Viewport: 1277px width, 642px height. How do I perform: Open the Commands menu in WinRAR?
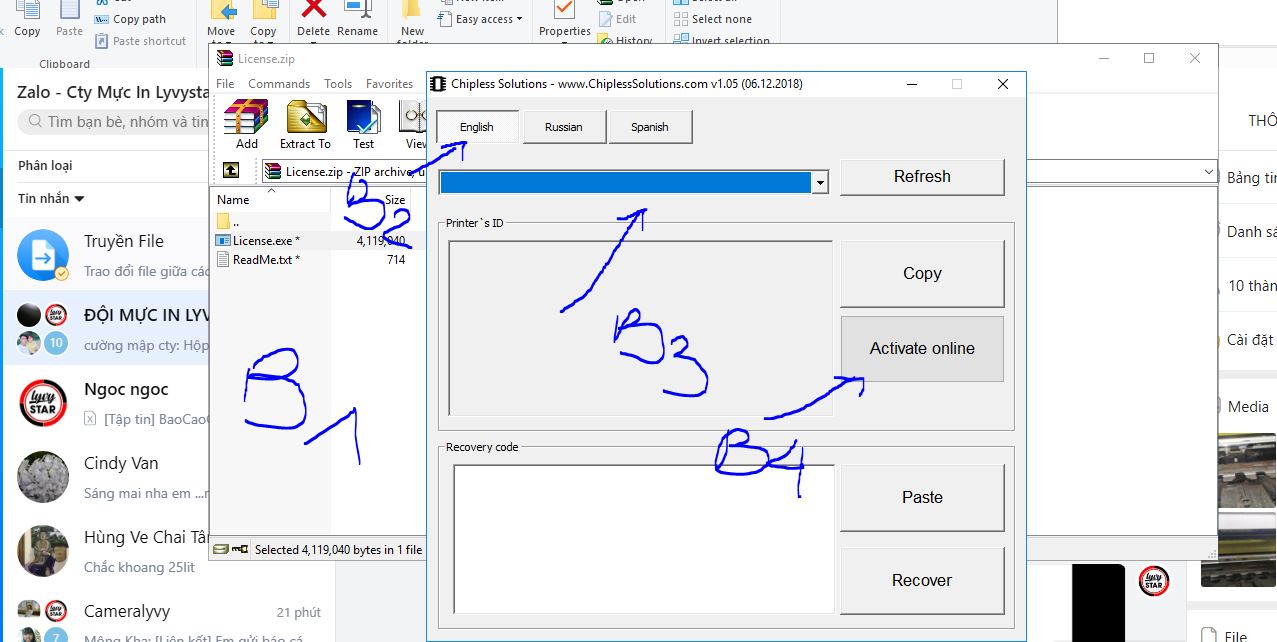(x=279, y=84)
